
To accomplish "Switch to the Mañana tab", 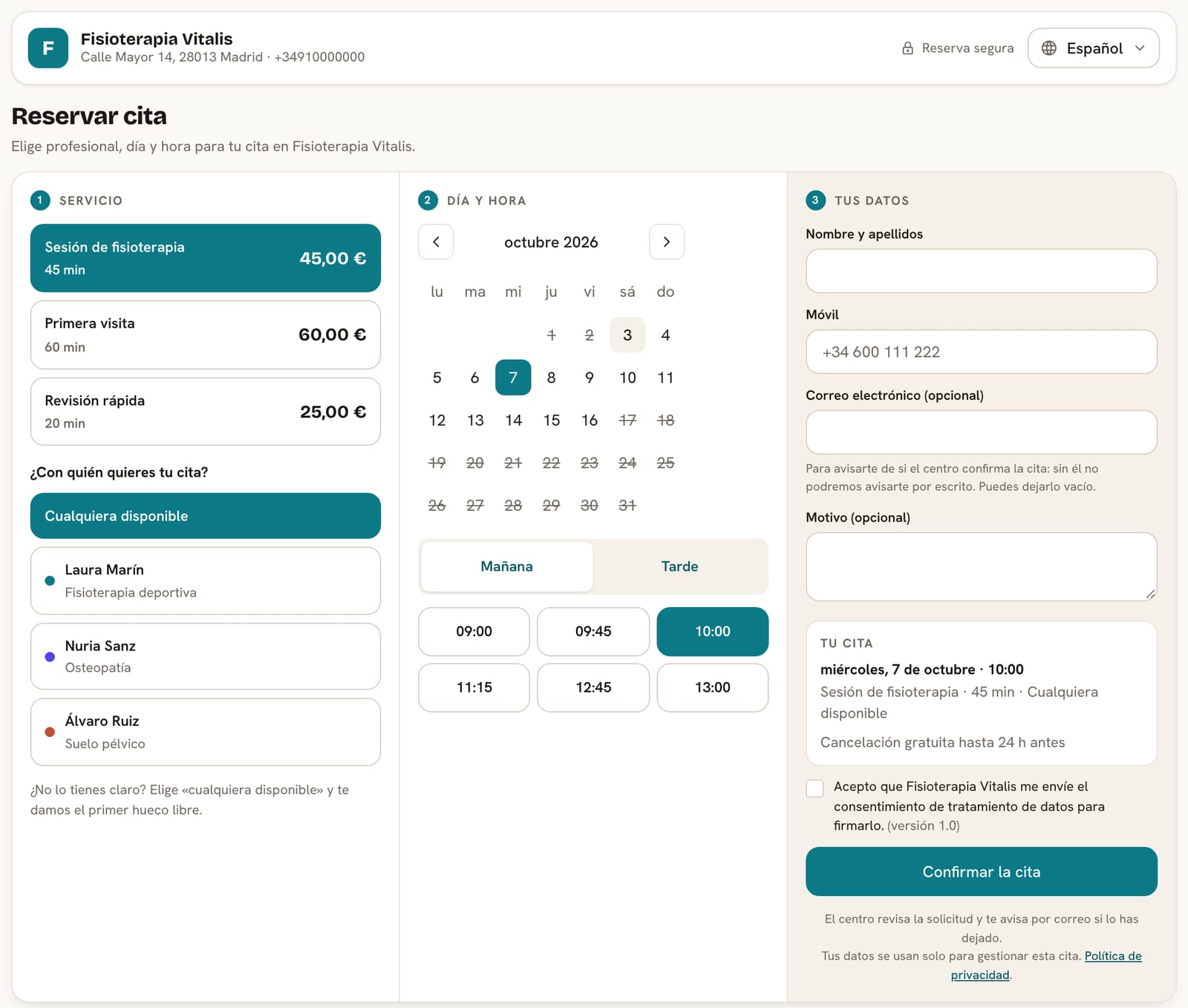I will [x=506, y=566].
